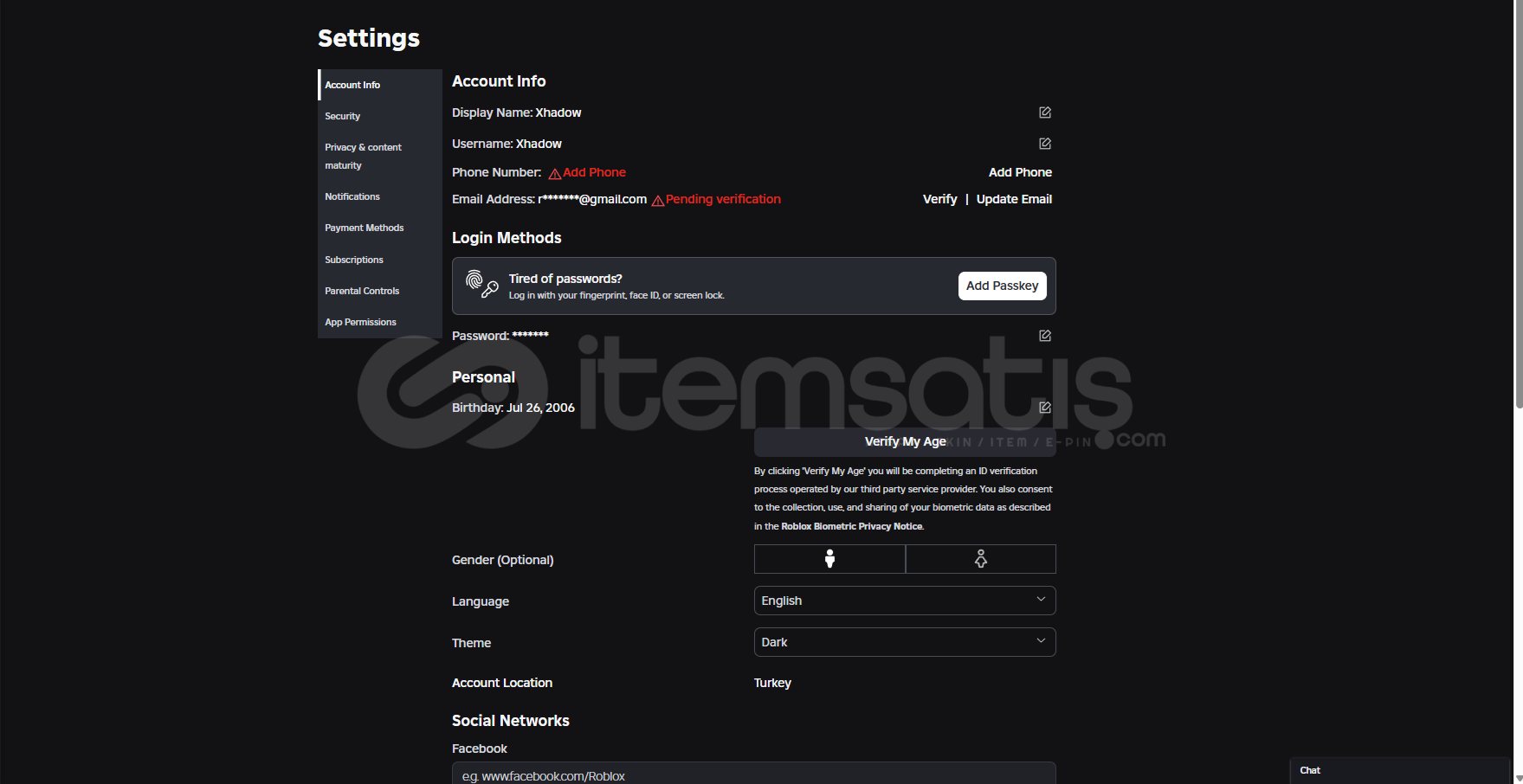1523x784 pixels.
Task: Open Security settings tab
Action: [380, 116]
